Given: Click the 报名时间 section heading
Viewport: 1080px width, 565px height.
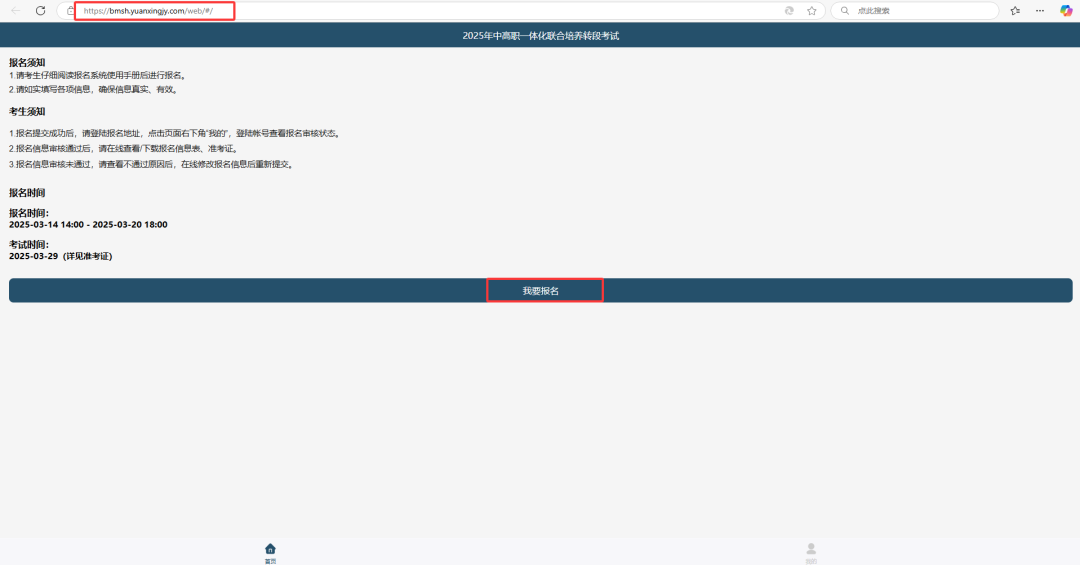Looking at the screenshot, I should click(27, 192).
